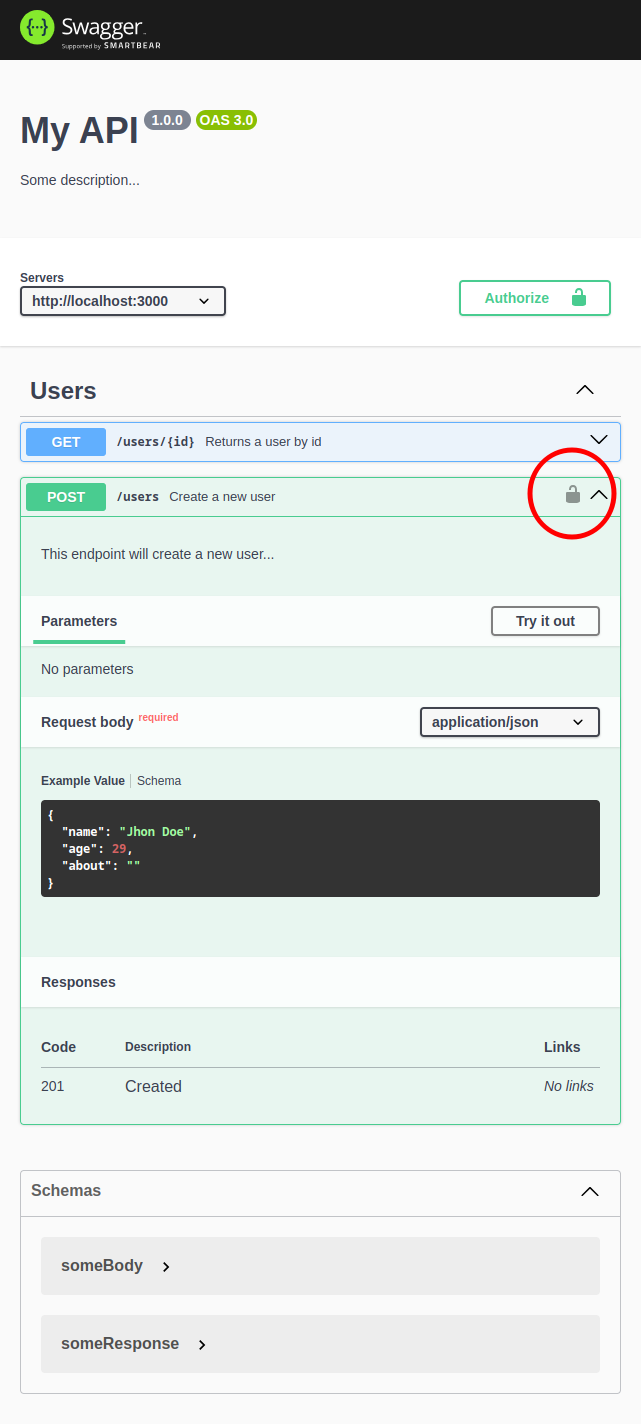The height and width of the screenshot is (1424, 641).
Task: Expand the GET /users/{id} operation chevron
Action: click(x=599, y=440)
